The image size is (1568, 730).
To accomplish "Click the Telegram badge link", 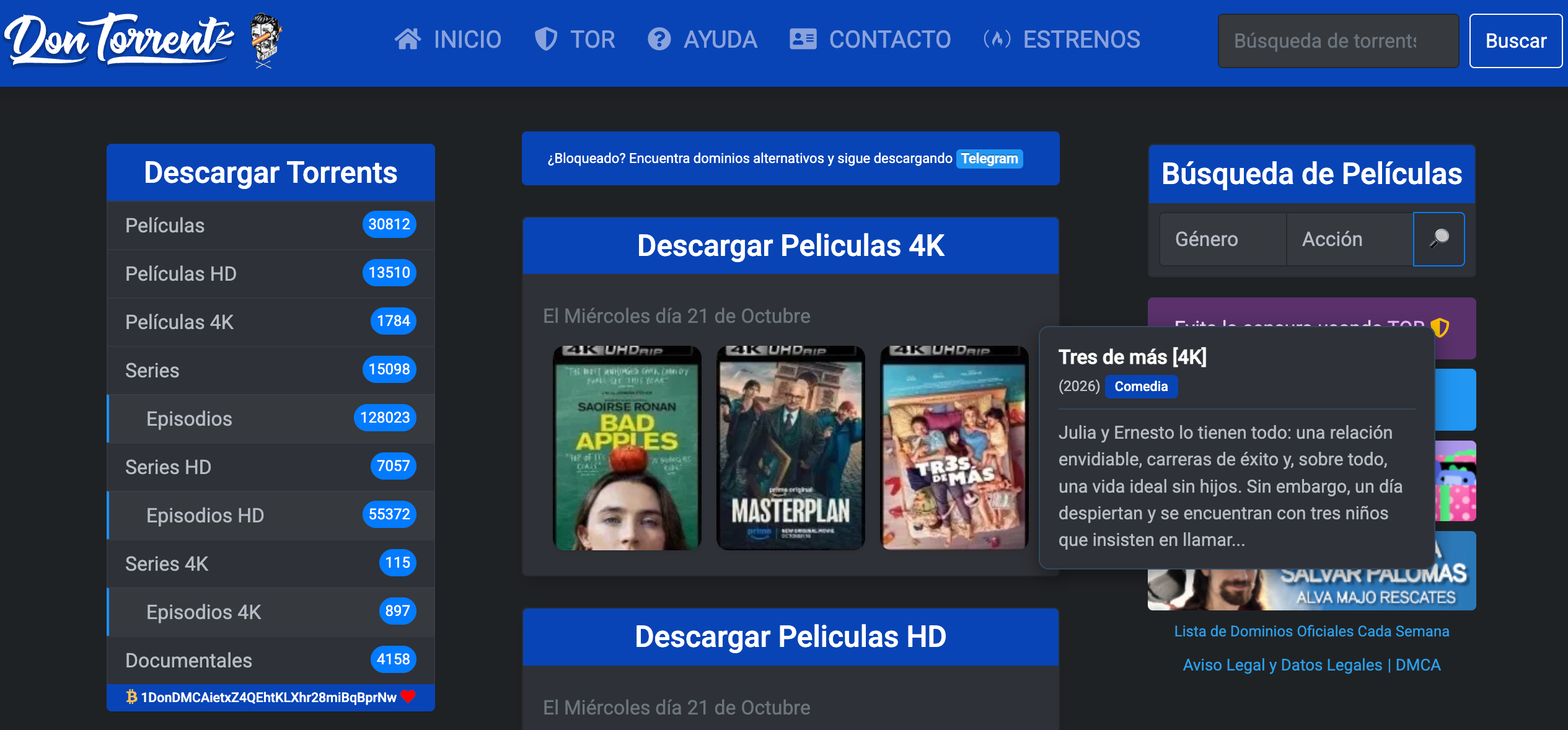I will pos(989,159).
